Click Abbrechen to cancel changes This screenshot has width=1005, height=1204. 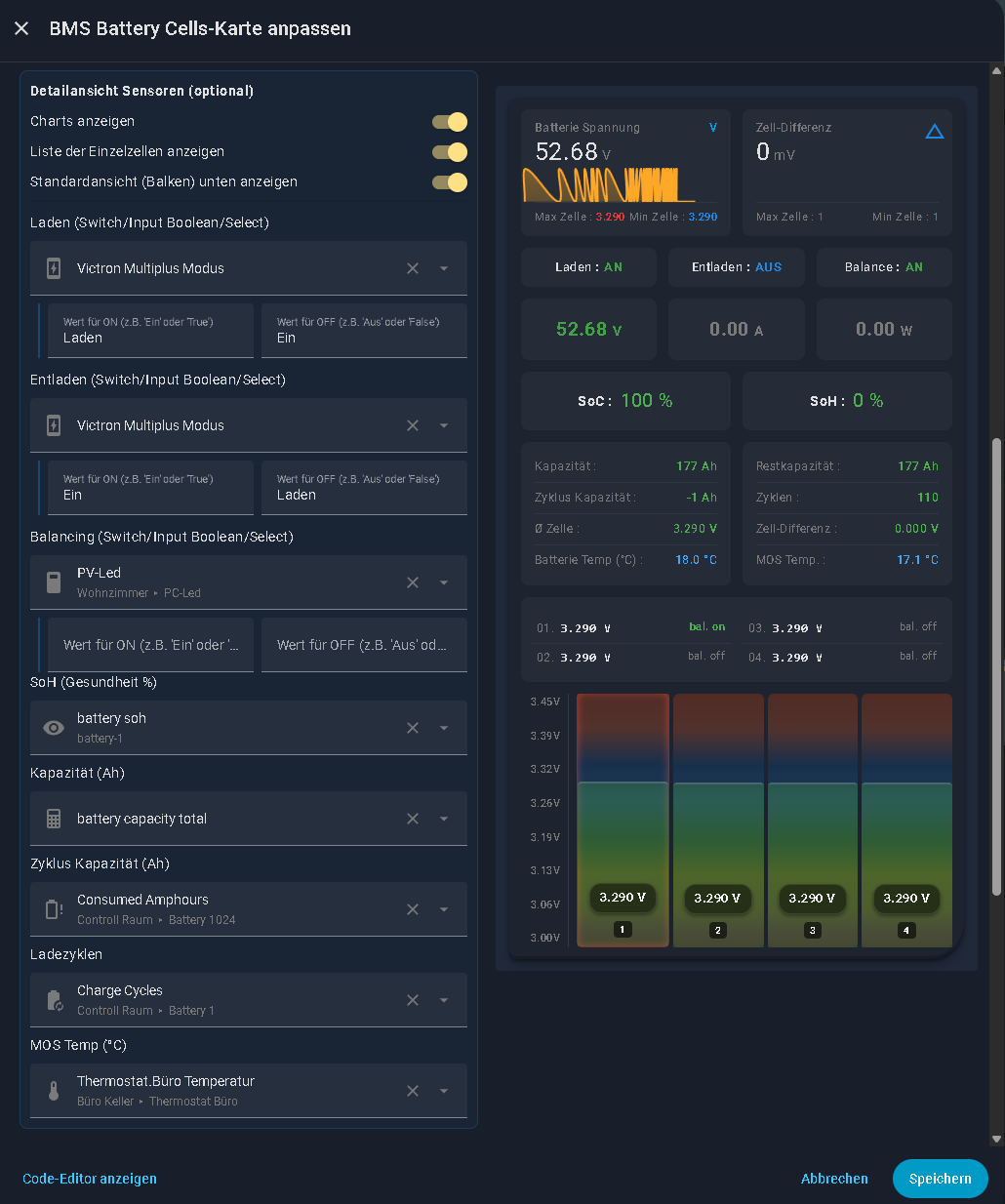pyautogui.click(x=834, y=1179)
